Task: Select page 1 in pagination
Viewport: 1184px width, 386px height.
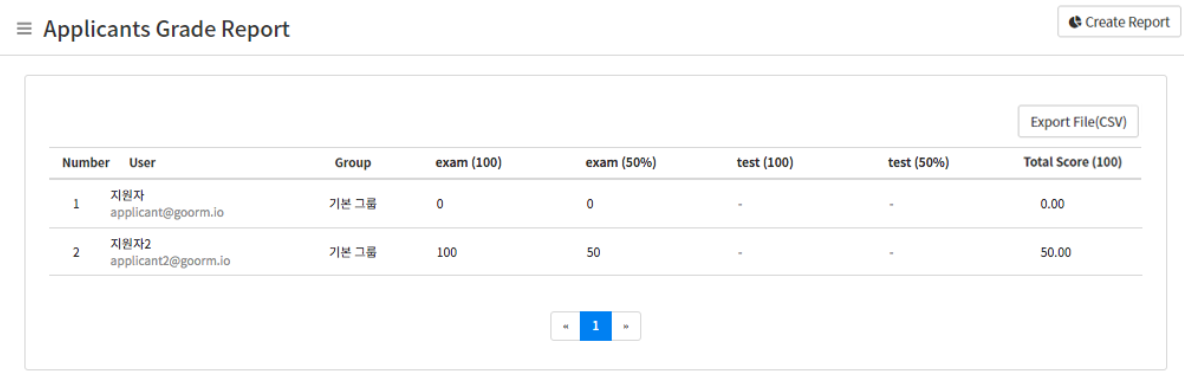Action: coord(596,326)
